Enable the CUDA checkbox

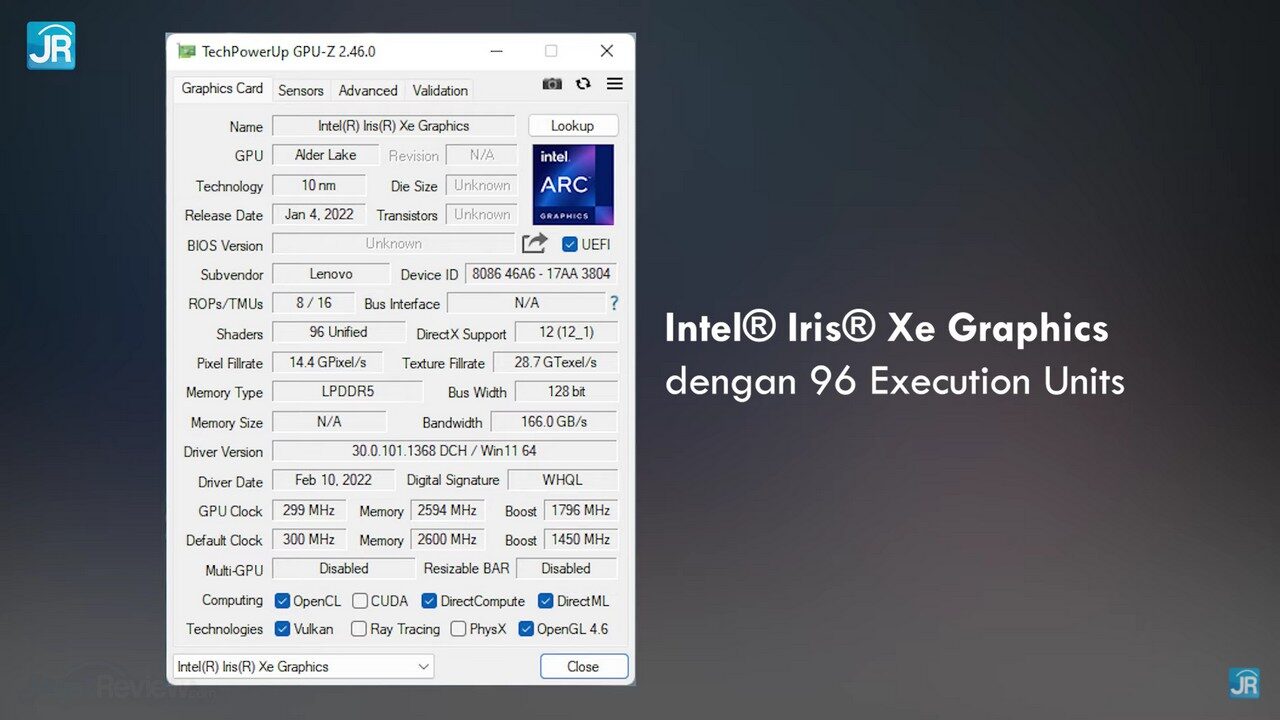(360, 601)
